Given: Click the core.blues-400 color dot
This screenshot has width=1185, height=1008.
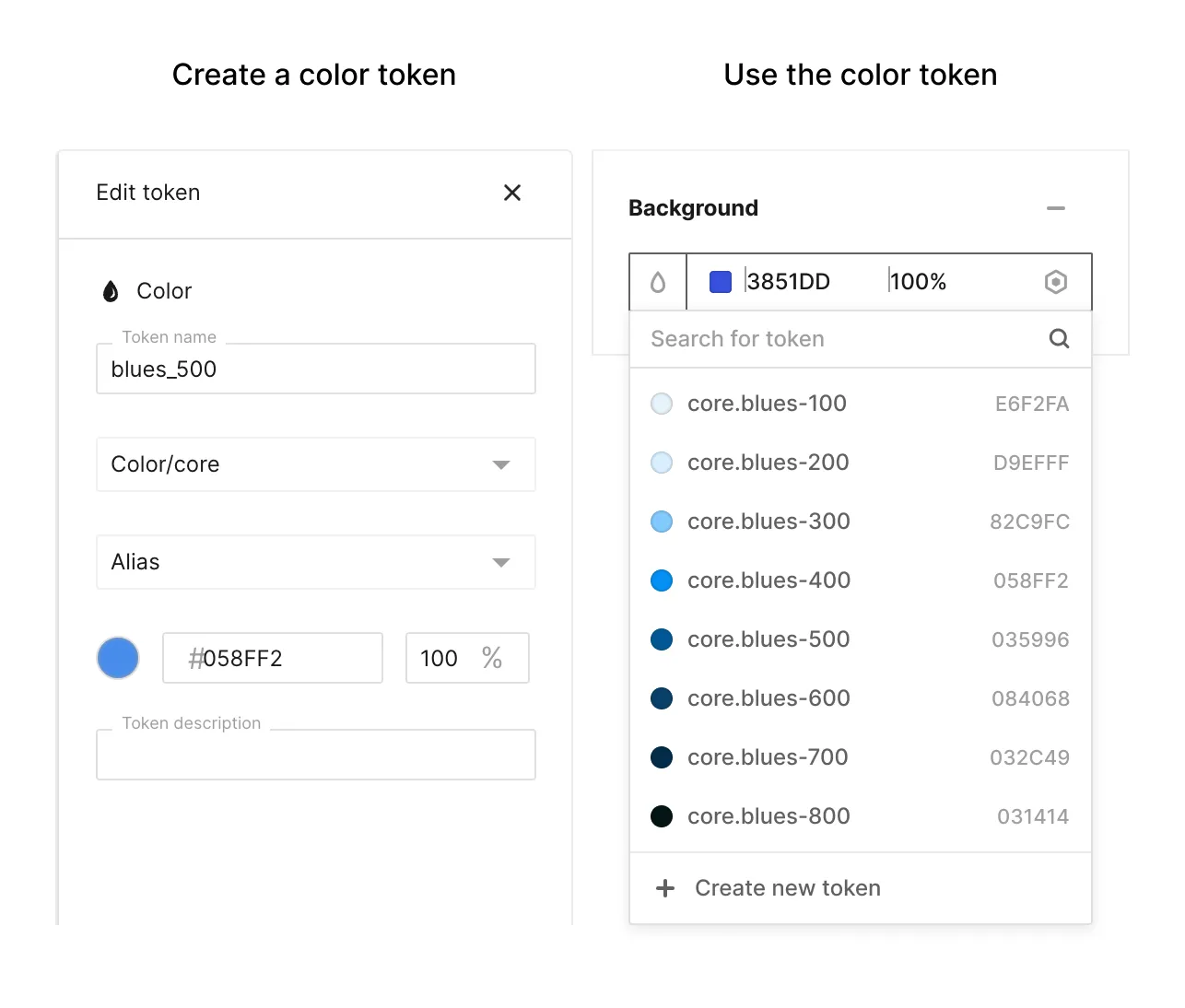Looking at the screenshot, I should (x=662, y=580).
